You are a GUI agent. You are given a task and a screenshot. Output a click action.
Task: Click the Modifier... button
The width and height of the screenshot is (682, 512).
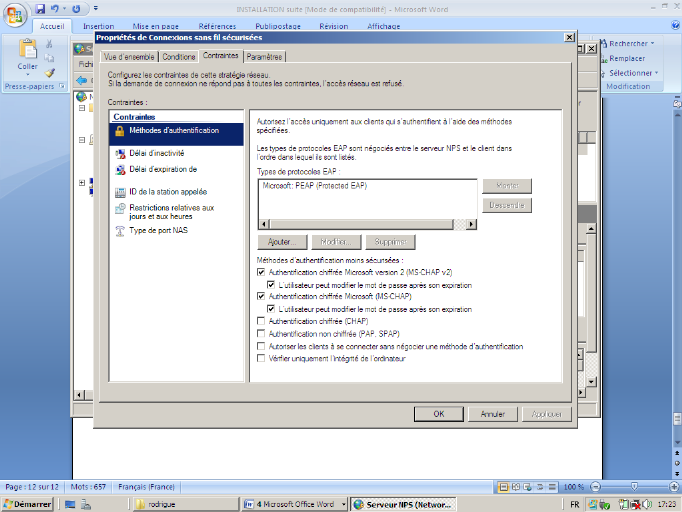coord(336,242)
